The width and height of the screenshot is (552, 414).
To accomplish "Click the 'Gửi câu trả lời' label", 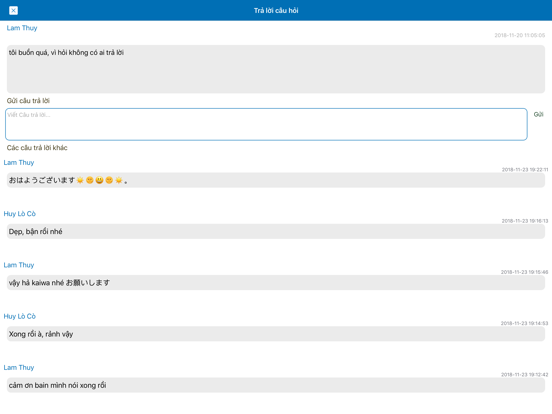I will [x=28, y=101].
